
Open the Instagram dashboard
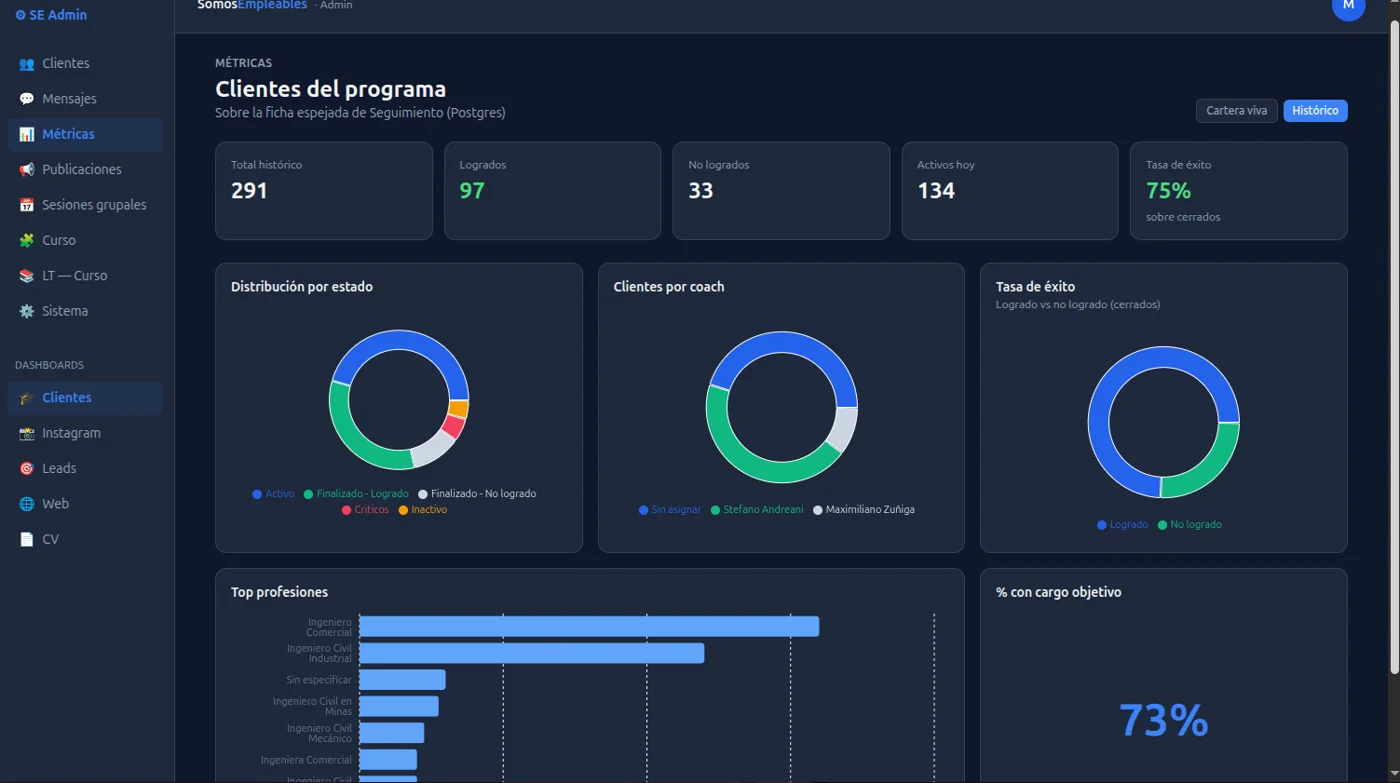85,433
